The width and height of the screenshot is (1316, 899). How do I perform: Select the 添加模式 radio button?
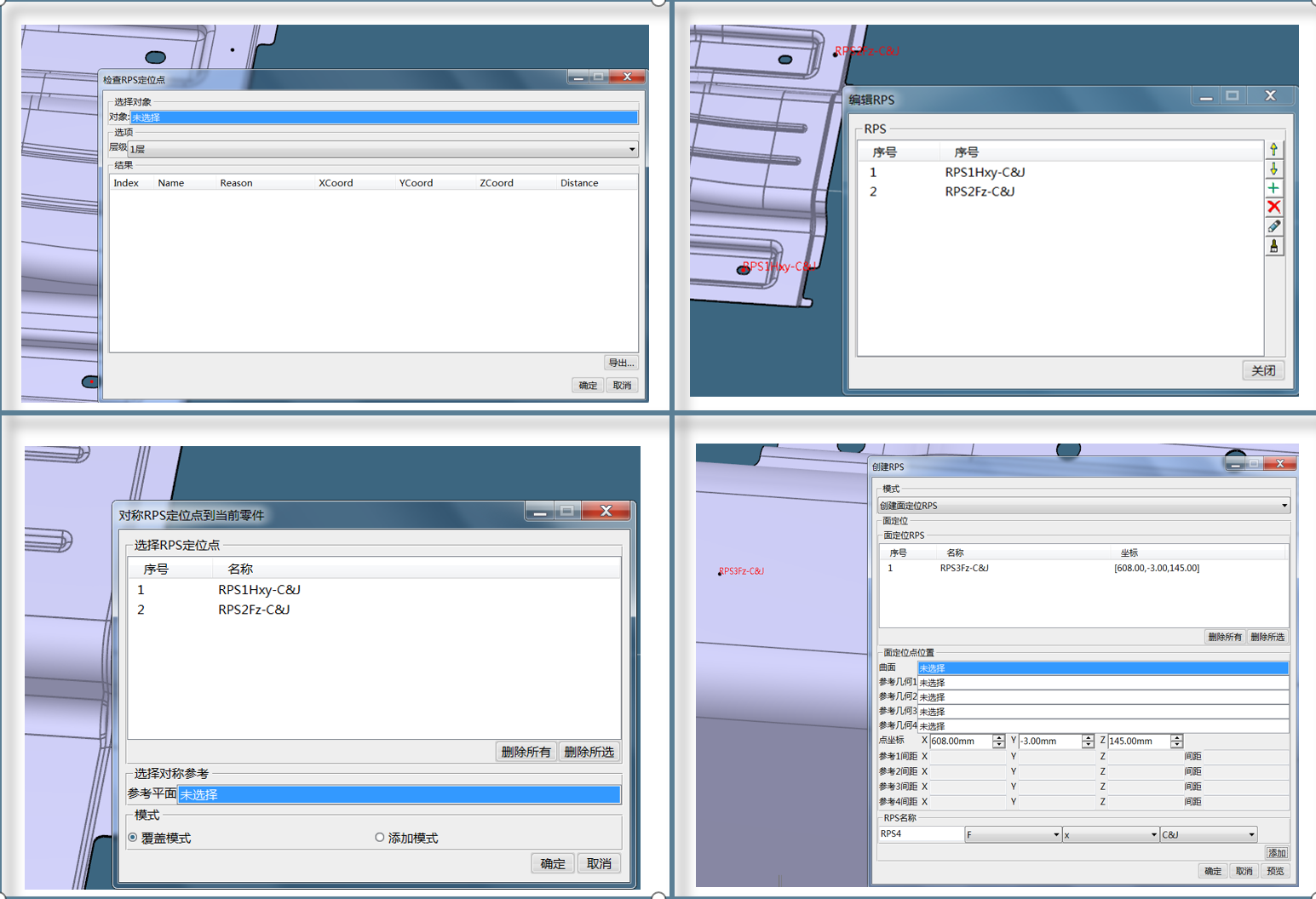(x=380, y=838)
